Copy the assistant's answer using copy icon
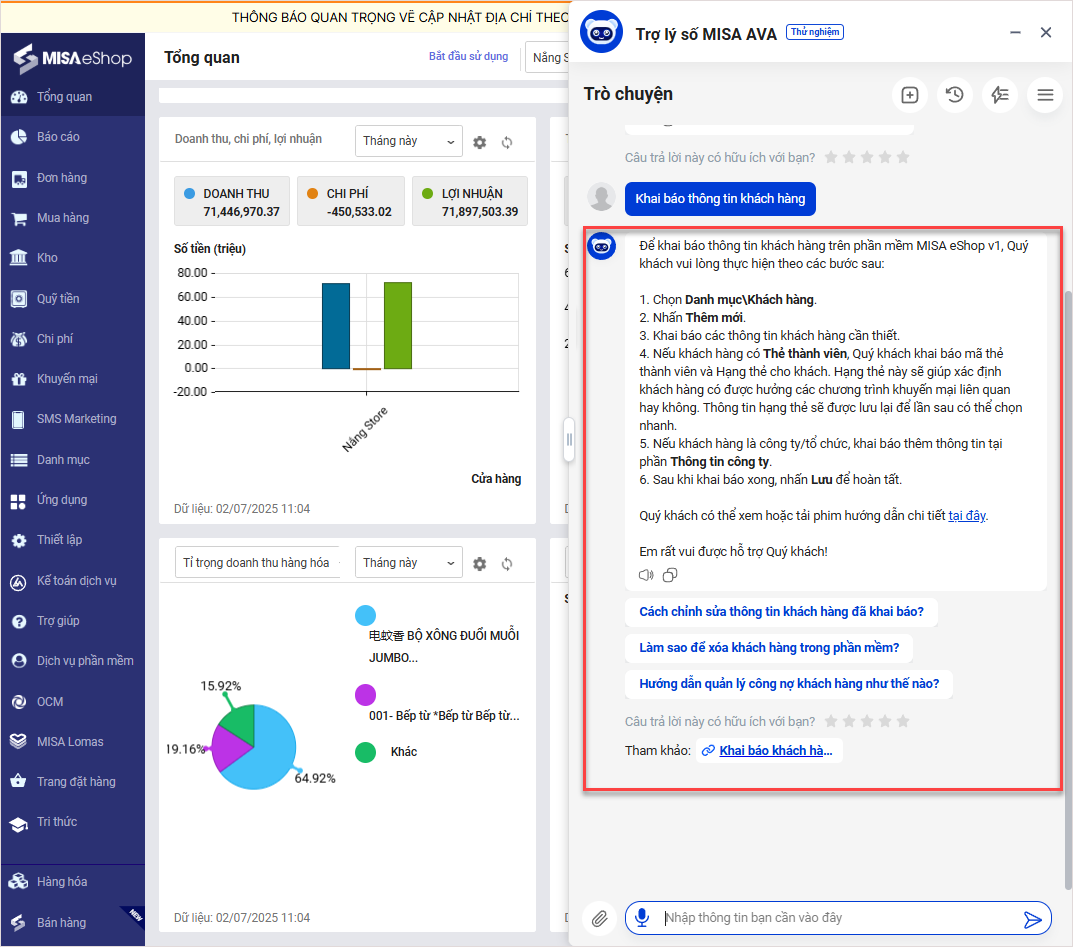Image resolution: width=1073 pixels, height=947 pixels. (x=670, y=575)
